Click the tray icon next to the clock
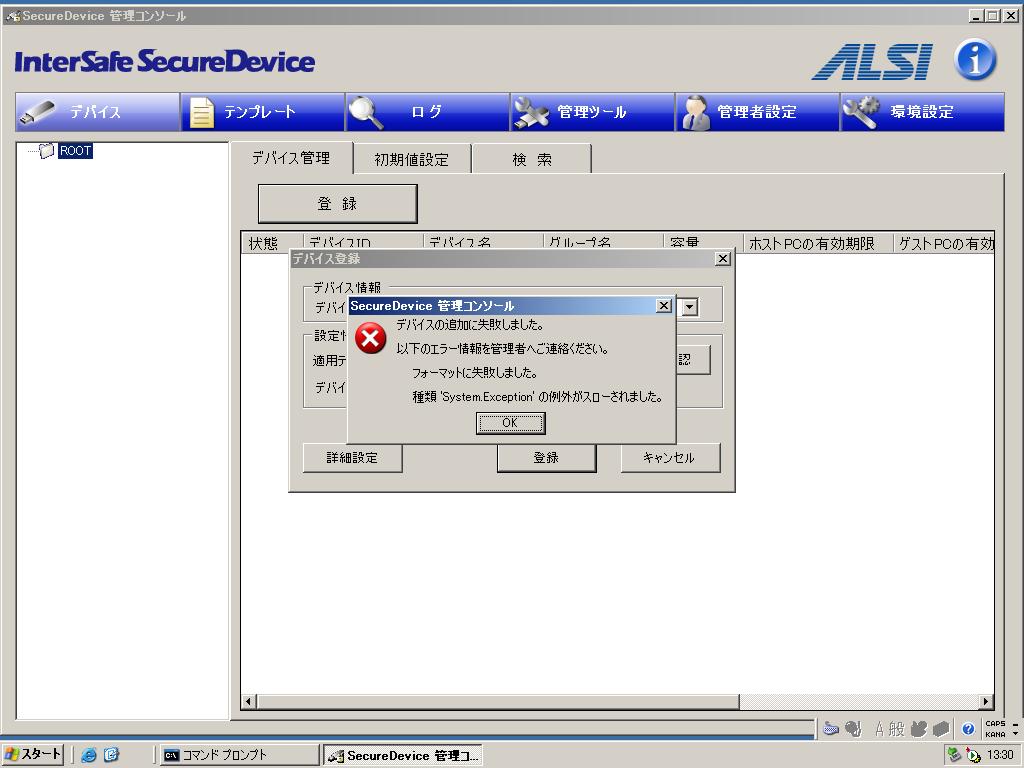Image resolution: width=1024 pixels, height=768 pixels. coord(974,756)
